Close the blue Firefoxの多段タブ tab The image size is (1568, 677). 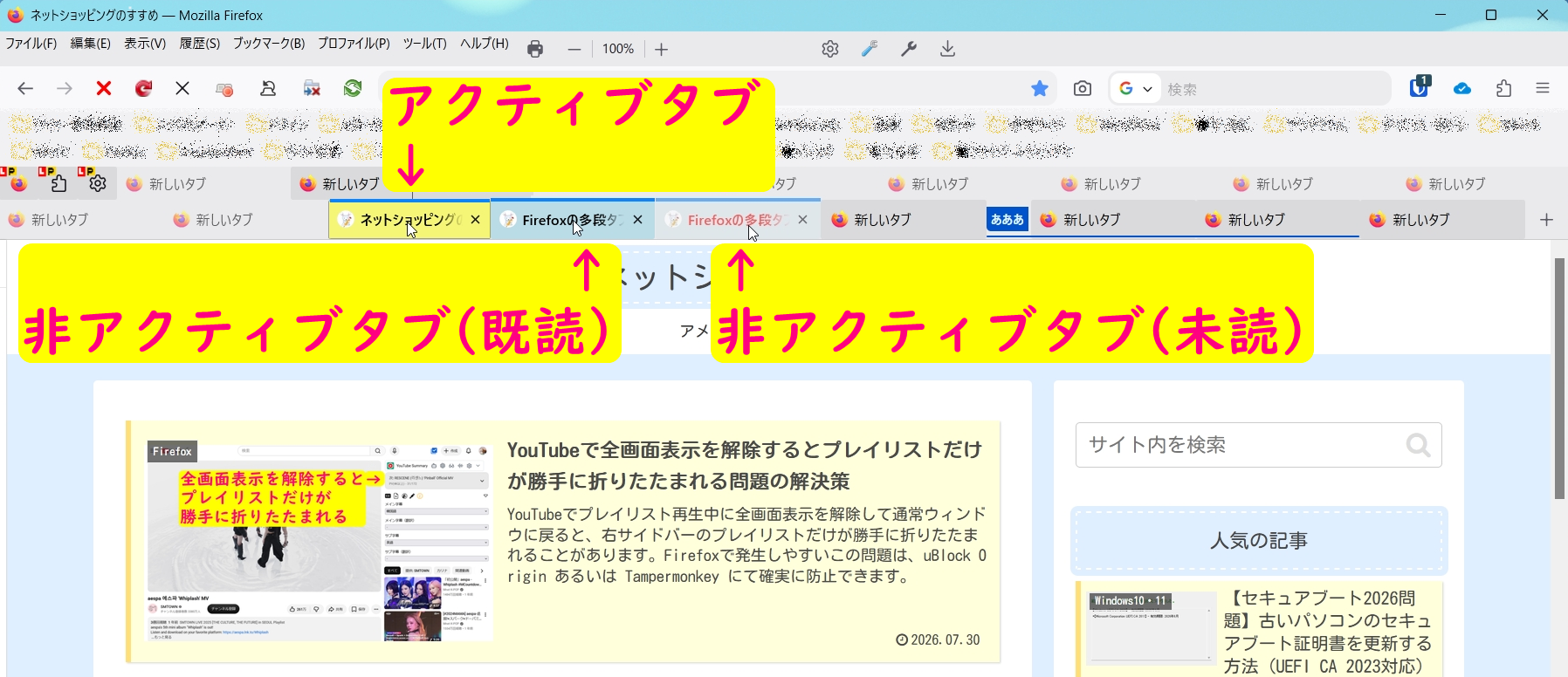tap(638, 219)
